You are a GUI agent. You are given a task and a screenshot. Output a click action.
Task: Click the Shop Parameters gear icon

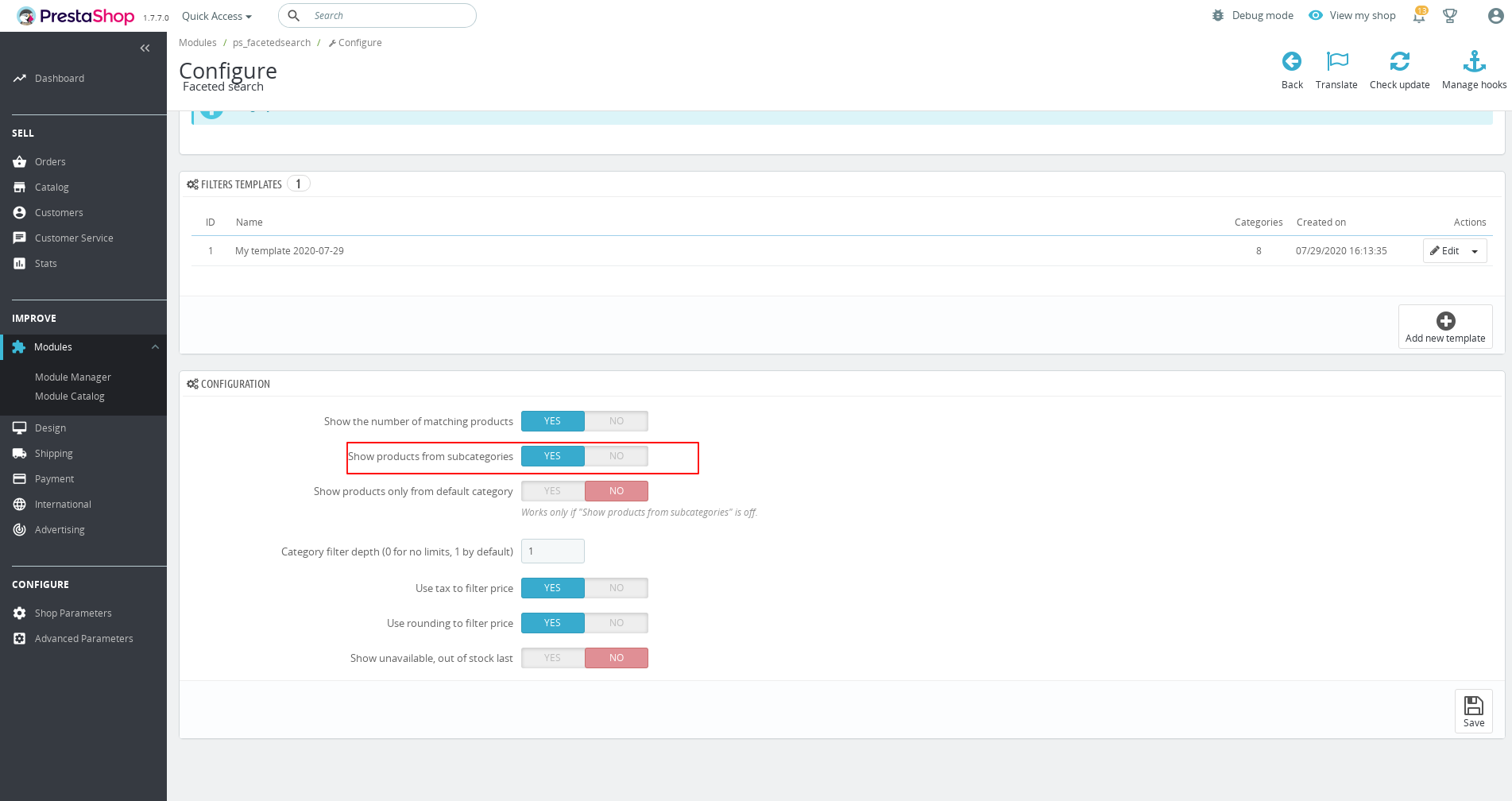tap(20, 613)
